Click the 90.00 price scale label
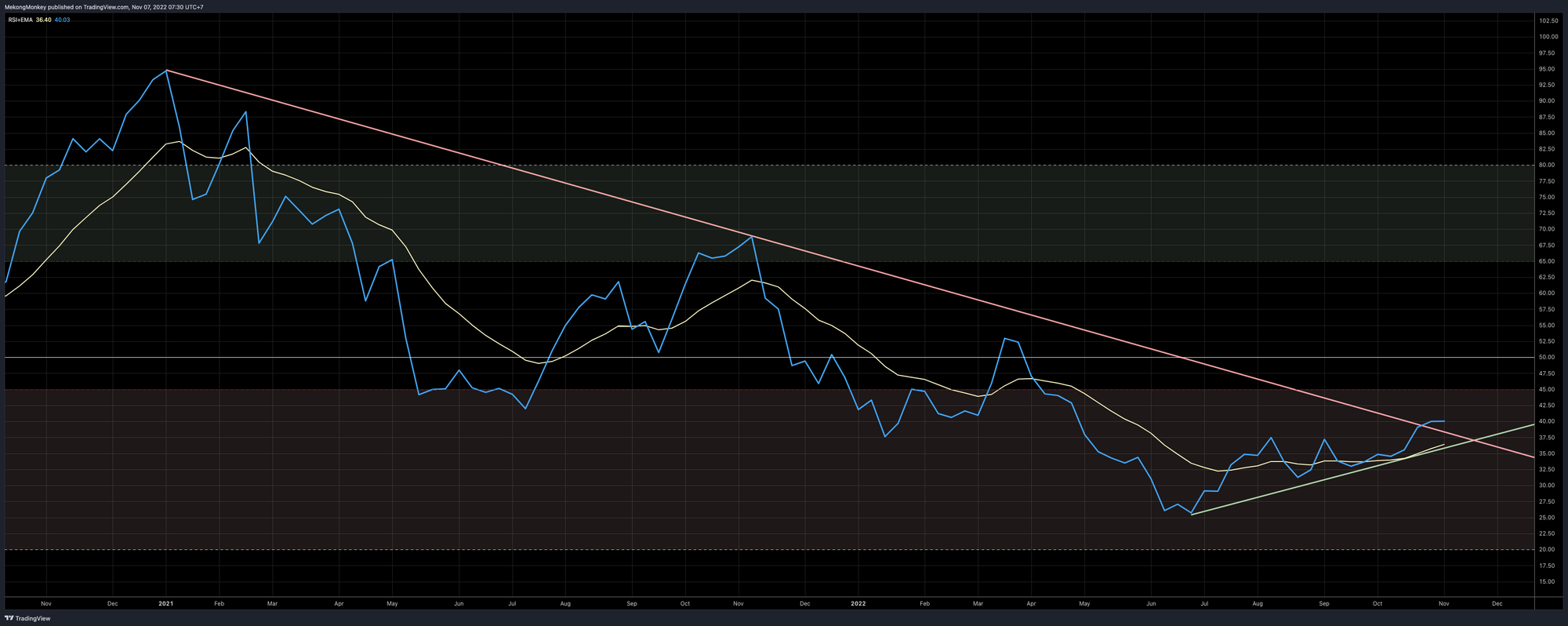This screenshot has height=626, width=1568. coord(1547,101)
